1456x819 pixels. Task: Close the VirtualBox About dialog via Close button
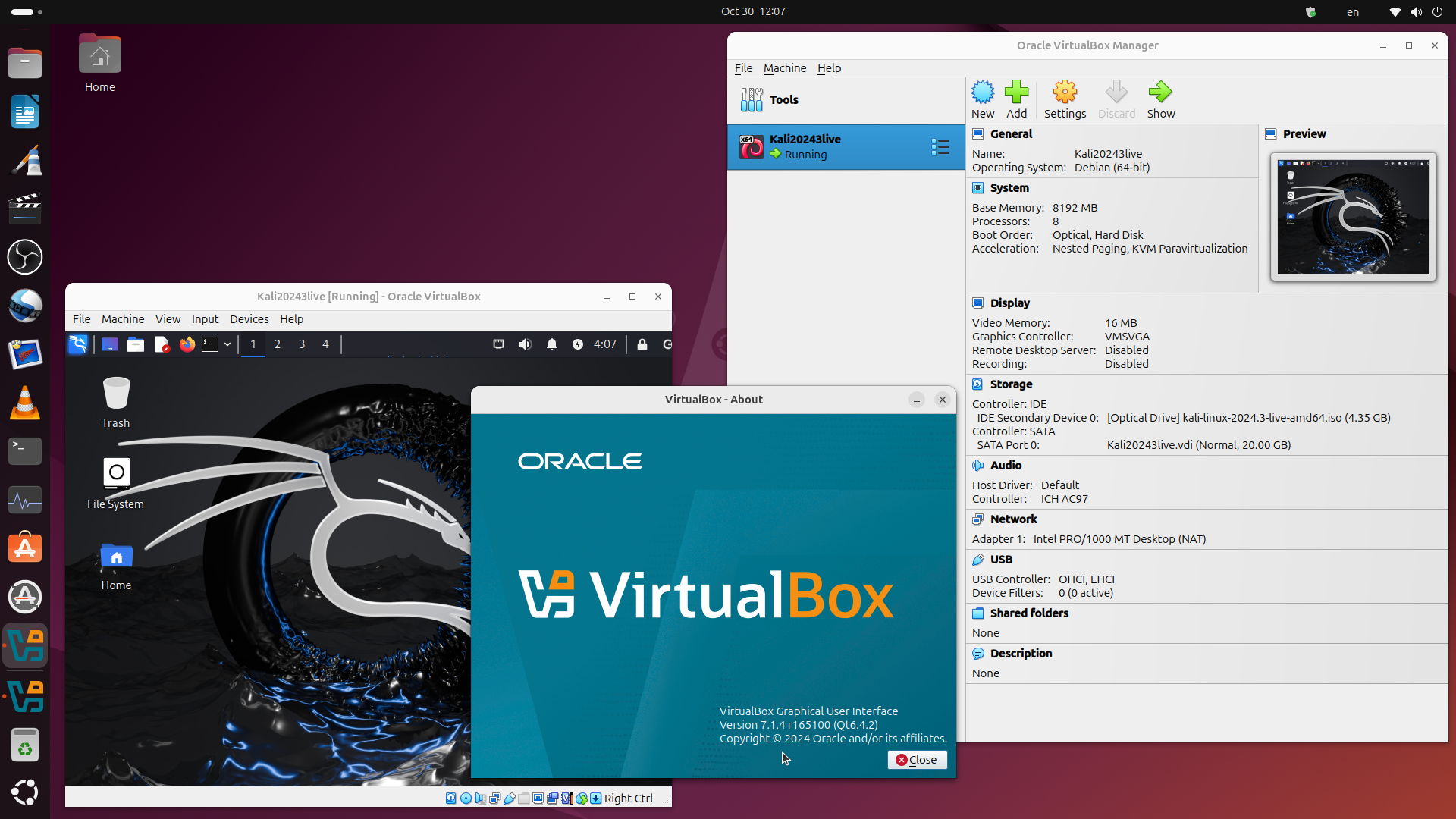pyautogui.click(x=917, y=759)
